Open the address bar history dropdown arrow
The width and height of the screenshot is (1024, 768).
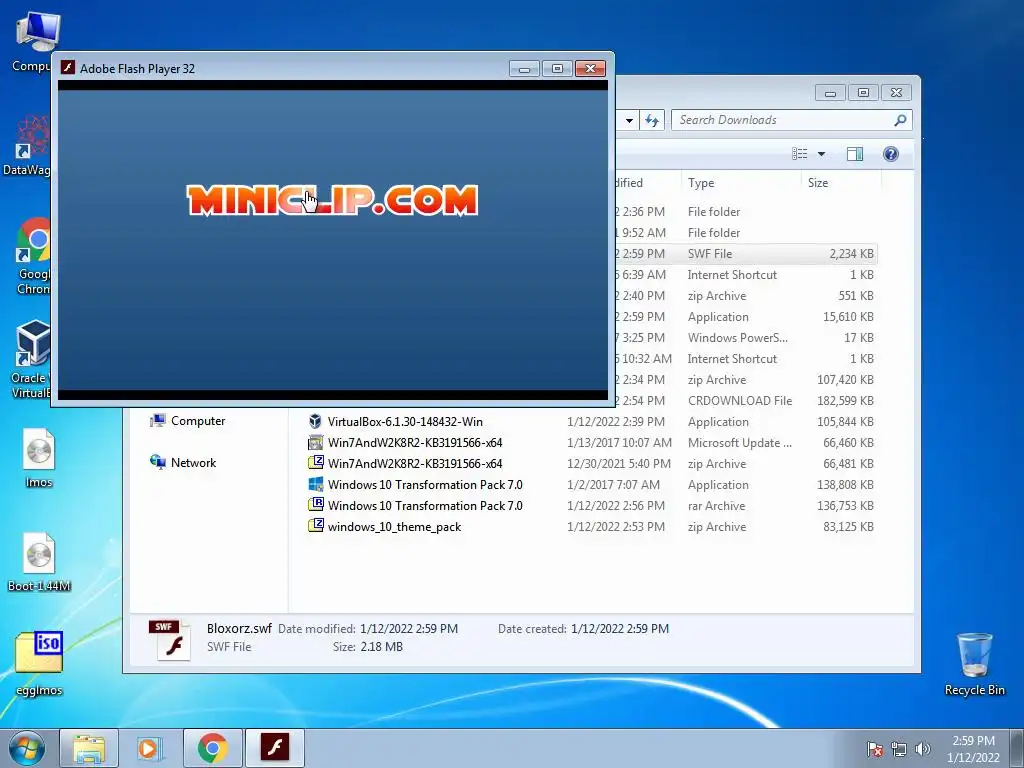[x=629, y=121]
